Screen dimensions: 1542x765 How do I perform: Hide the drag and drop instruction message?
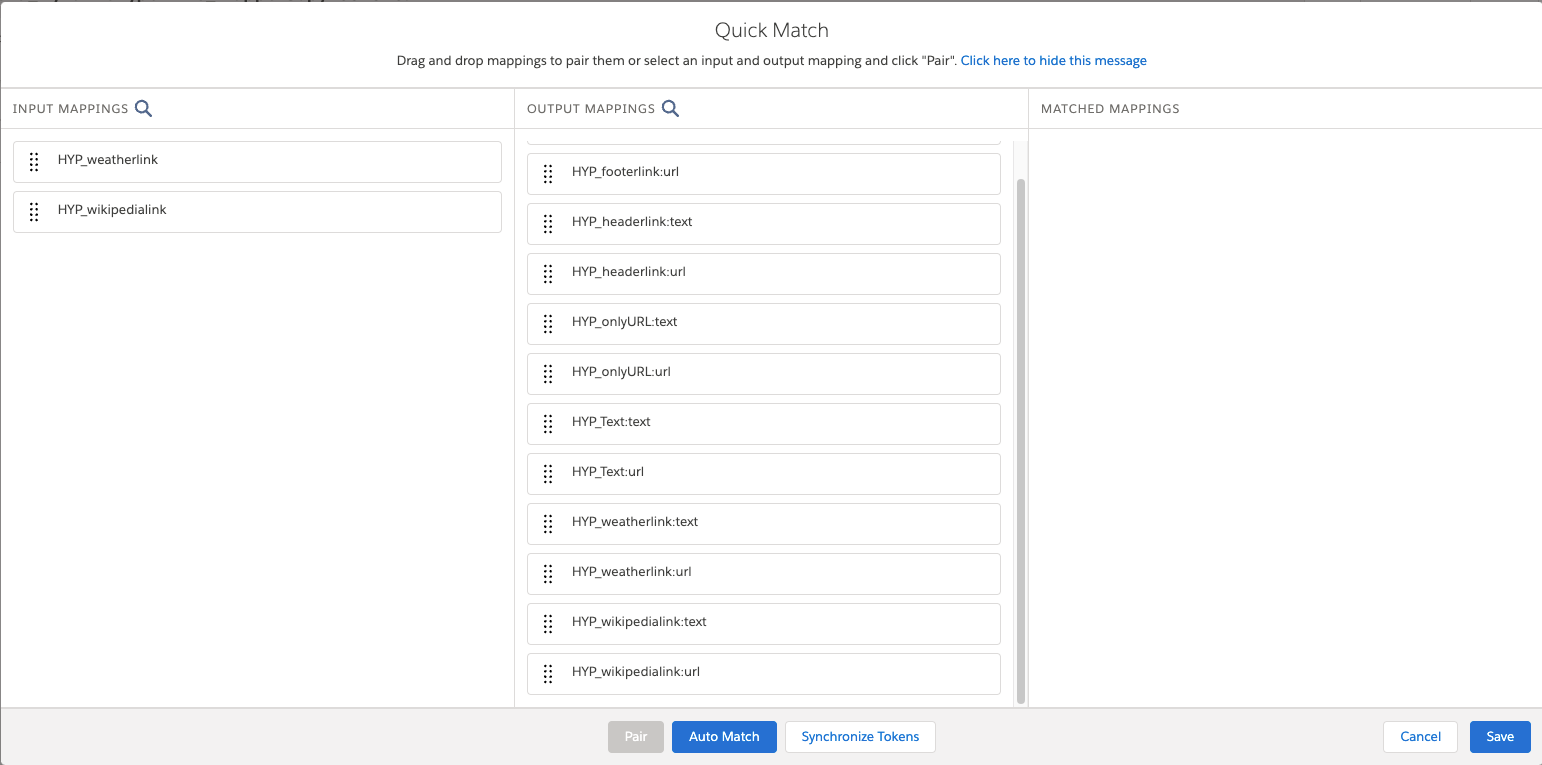point(1053,60)
